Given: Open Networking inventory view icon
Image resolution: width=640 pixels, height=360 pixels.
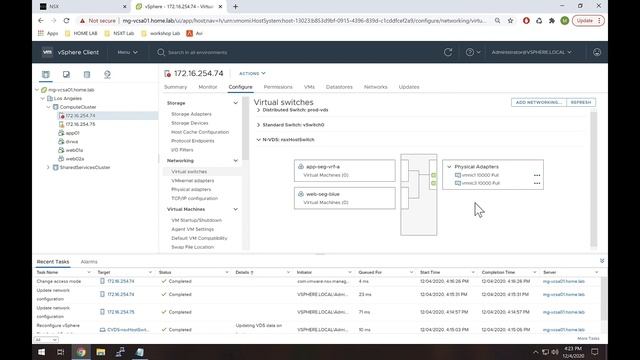Looking at the screenshot, I should point(107,74).
